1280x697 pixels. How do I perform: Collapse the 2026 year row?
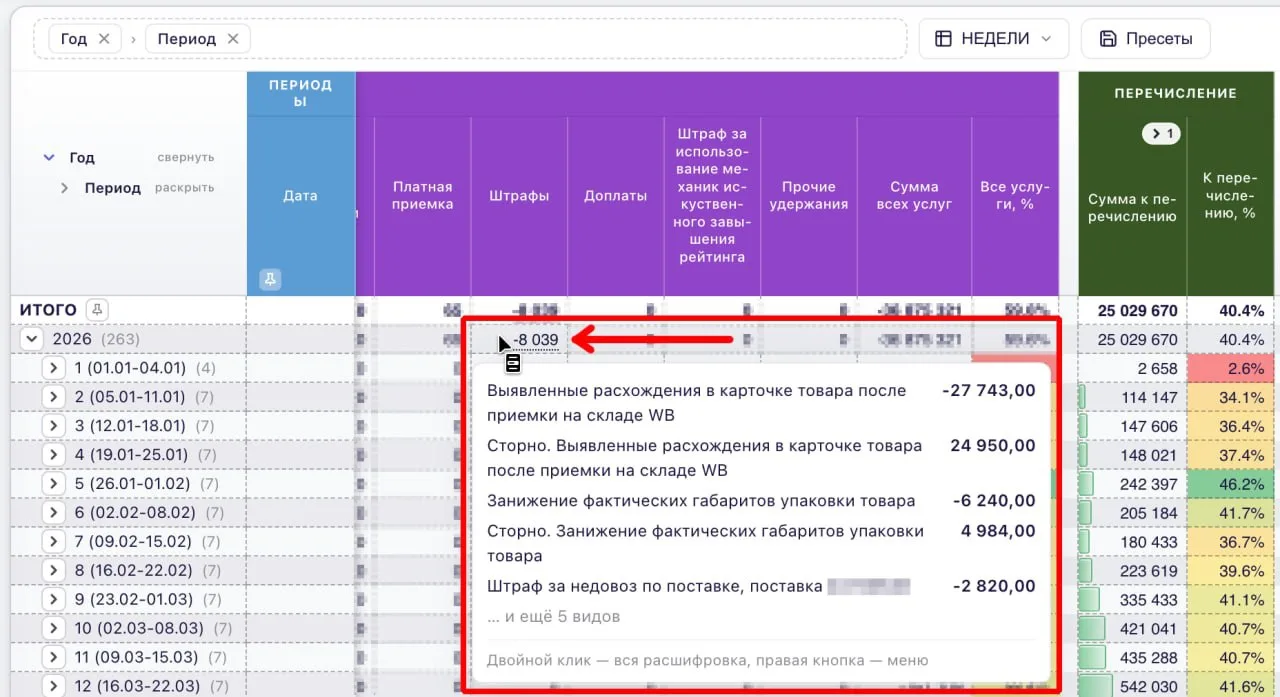pos(32,339)
